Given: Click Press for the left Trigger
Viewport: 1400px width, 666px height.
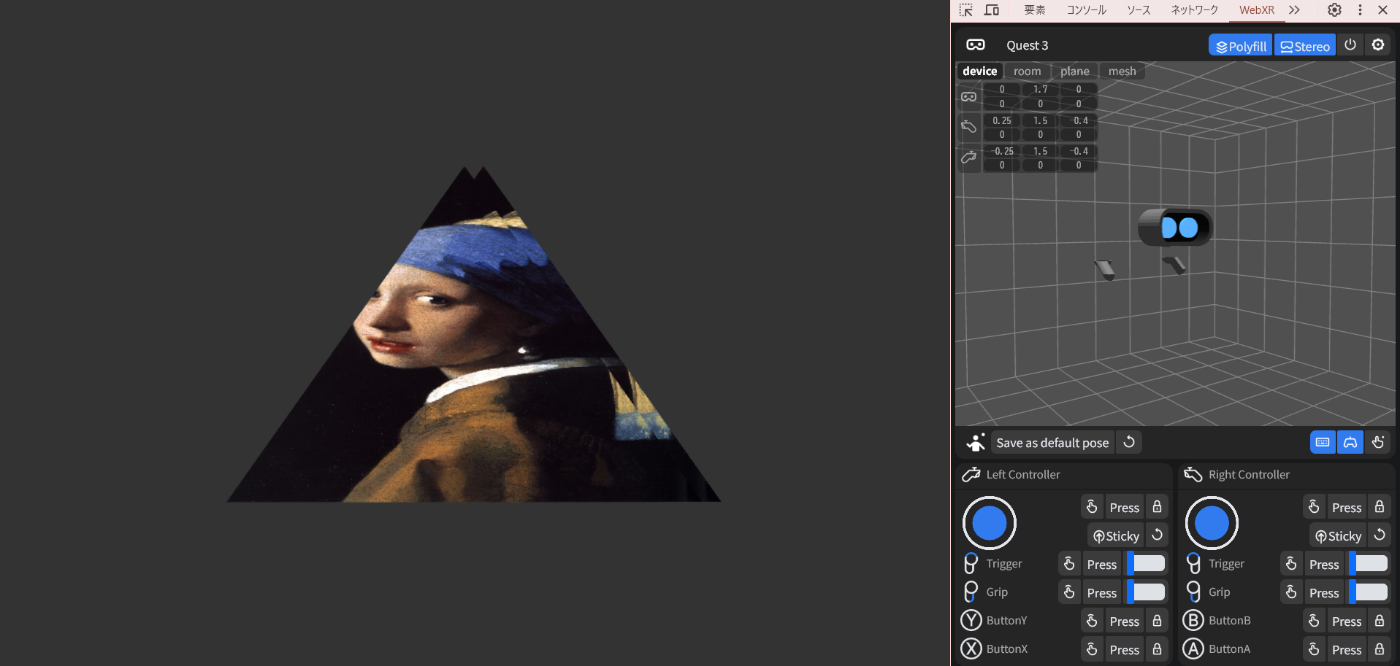Looking at the screenshot, I should (1102, 564).
